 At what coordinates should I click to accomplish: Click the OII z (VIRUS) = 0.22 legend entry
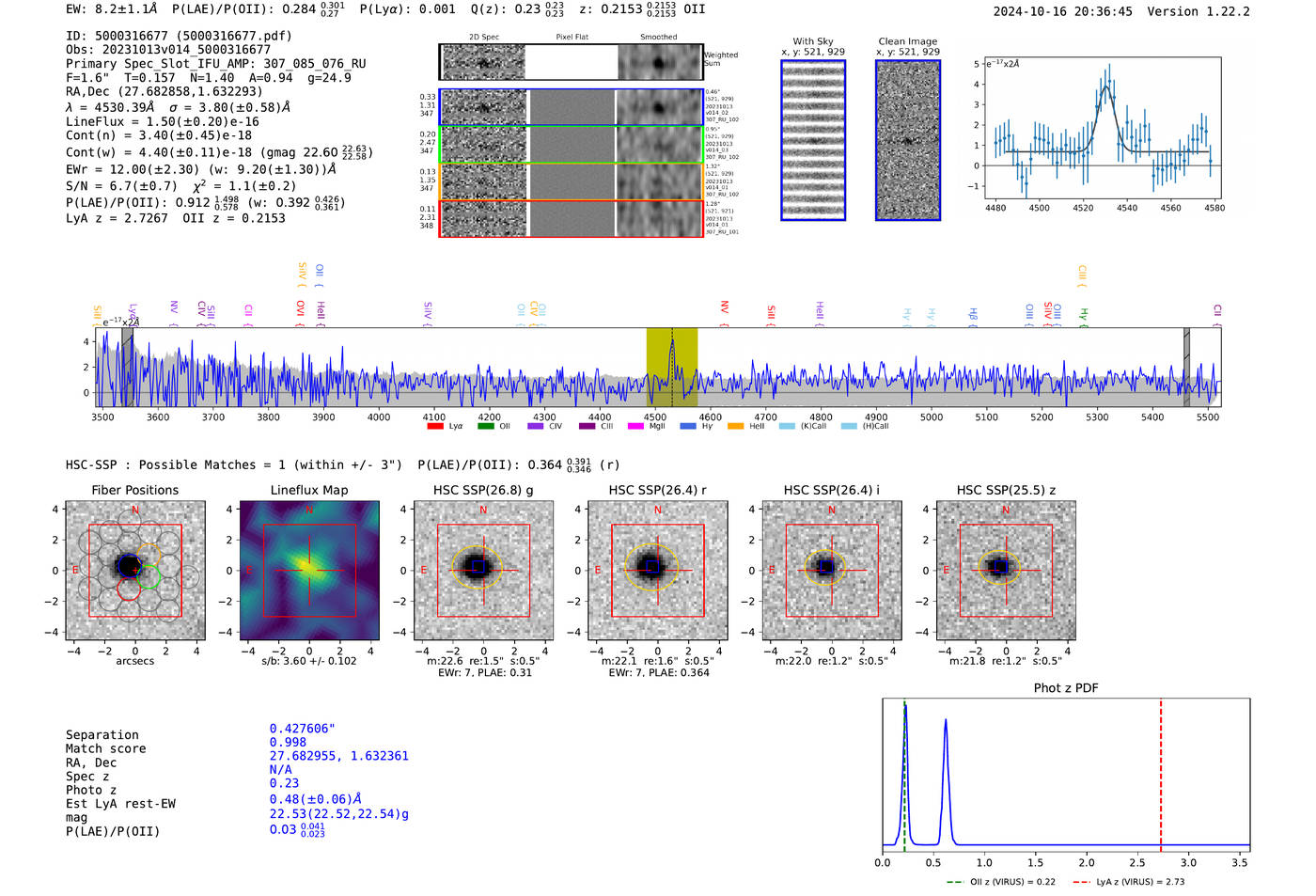1001,882
